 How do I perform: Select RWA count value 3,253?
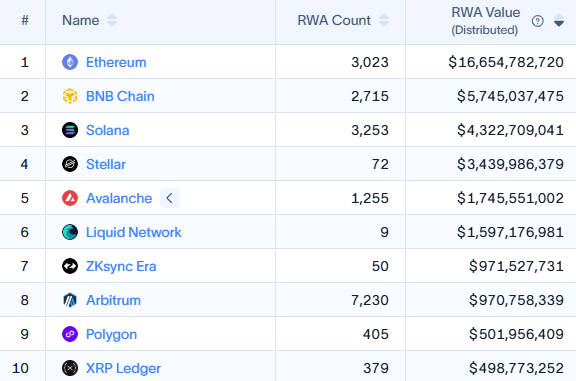pyautogui.click(x=370, y=130)
